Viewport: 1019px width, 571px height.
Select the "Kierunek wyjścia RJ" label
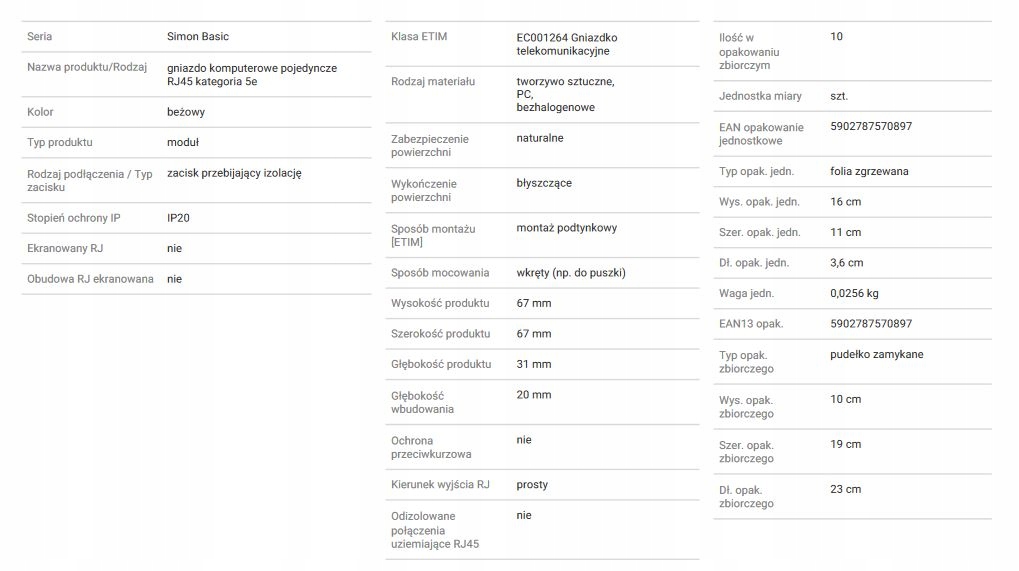[440, 485]
